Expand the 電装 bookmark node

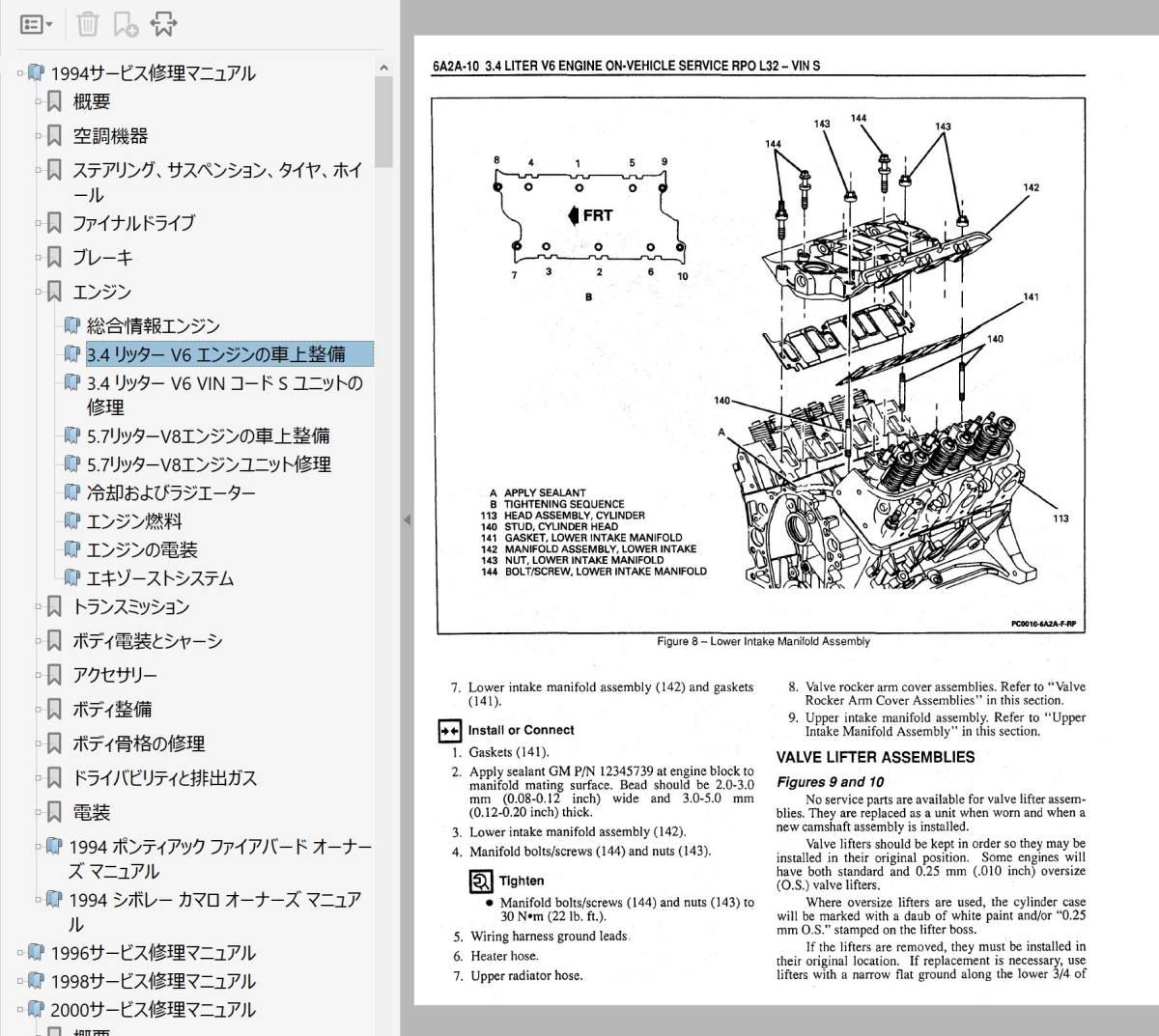click(40, 813)
